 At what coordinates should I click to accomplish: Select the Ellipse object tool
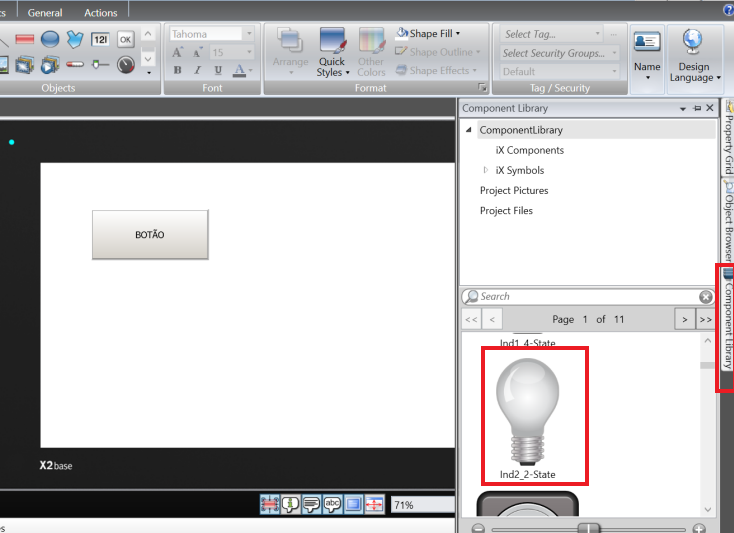pyautogui.click(x=49, y=40)
